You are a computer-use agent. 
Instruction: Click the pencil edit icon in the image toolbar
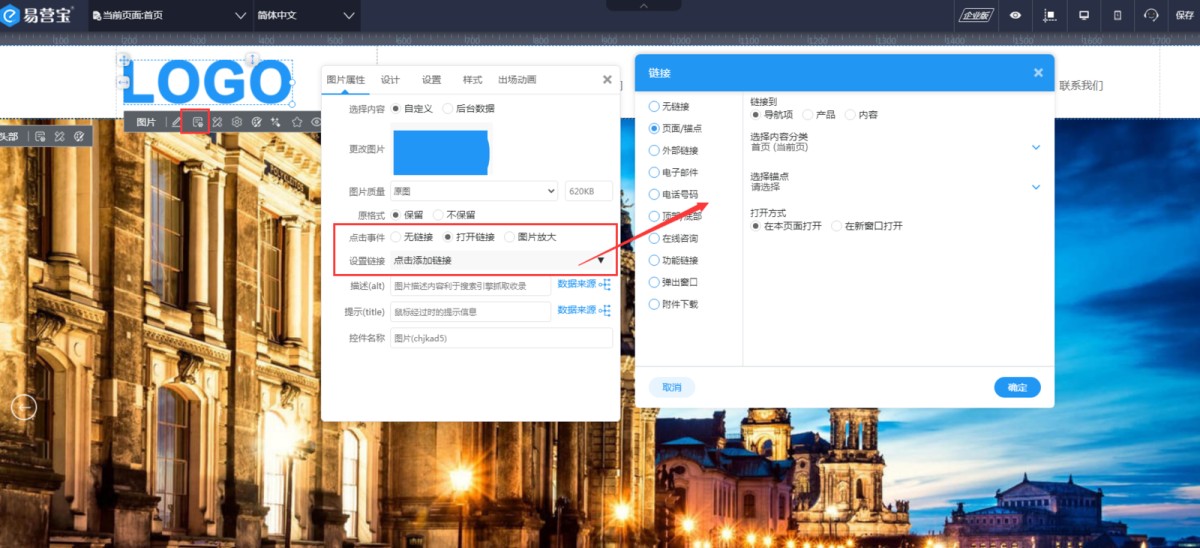177,122
